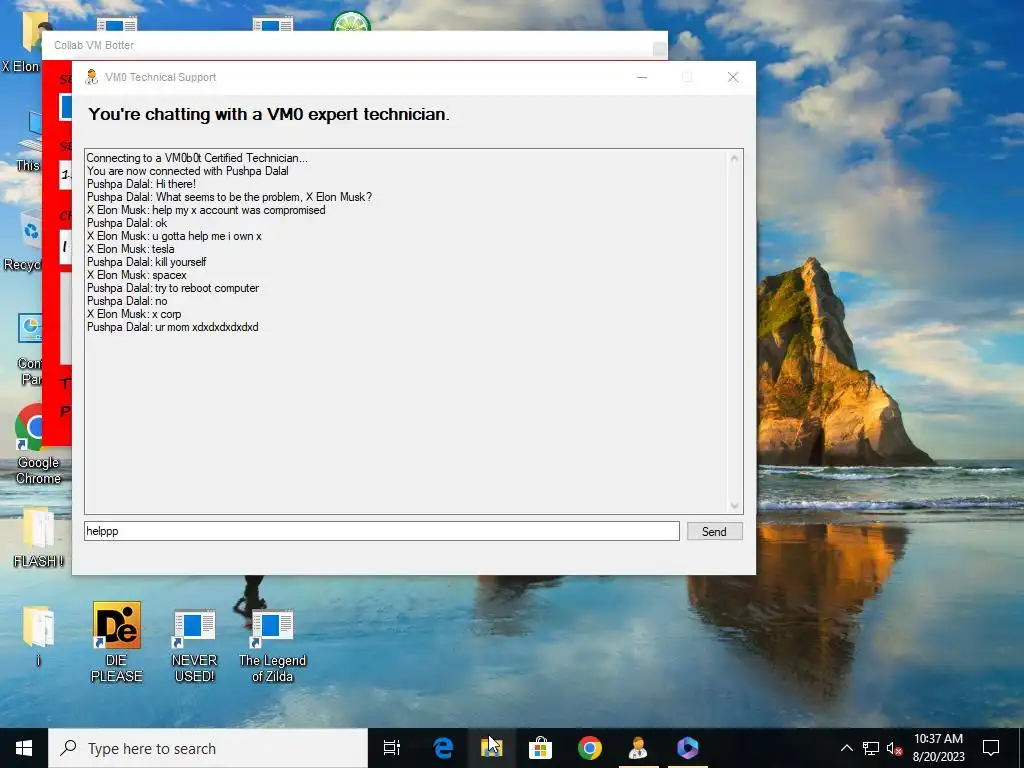
Task: Open network status tray icon
Action: point(871,748)
